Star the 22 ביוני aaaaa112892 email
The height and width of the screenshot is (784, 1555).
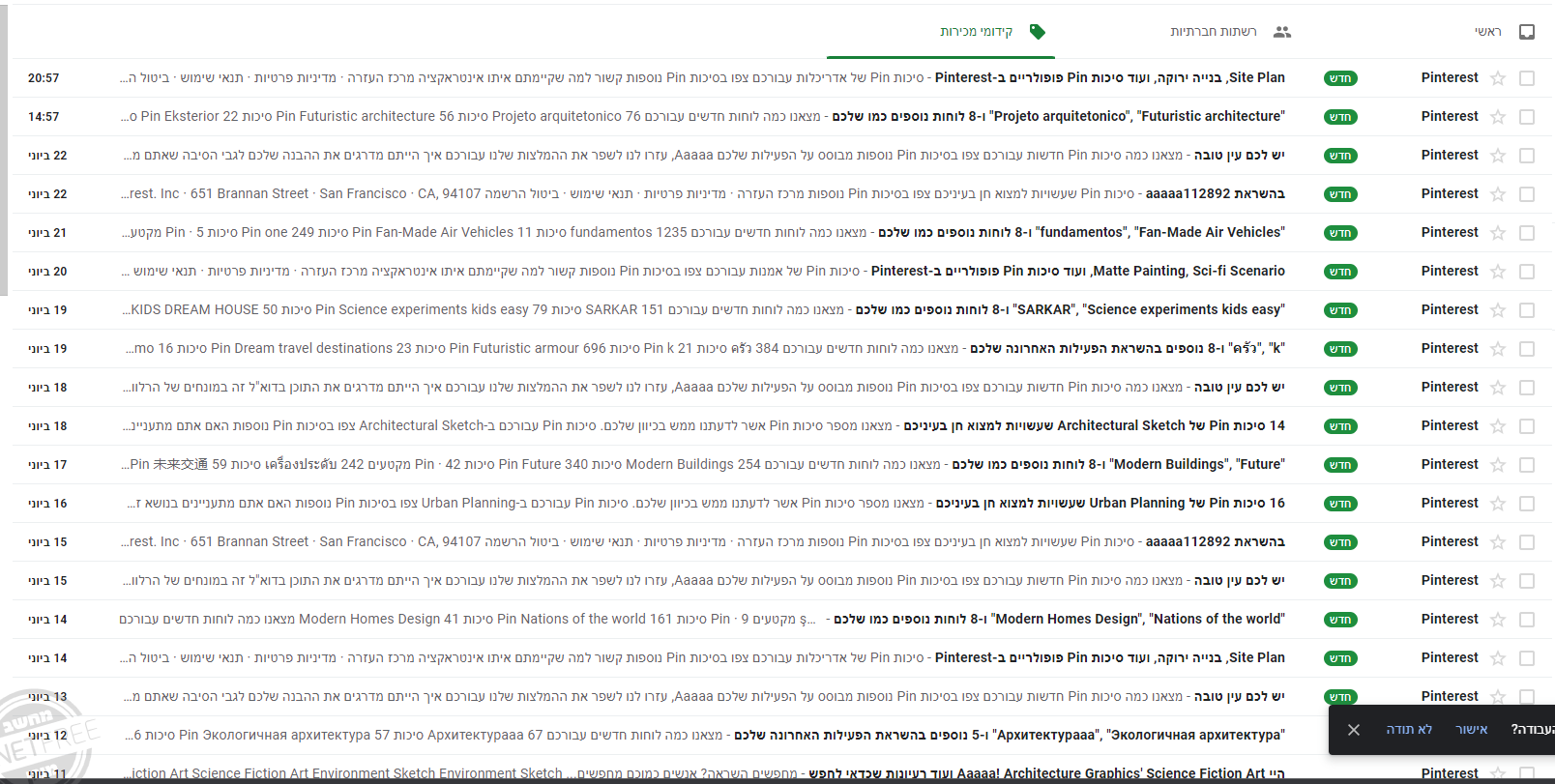(x=1498, y=194)
